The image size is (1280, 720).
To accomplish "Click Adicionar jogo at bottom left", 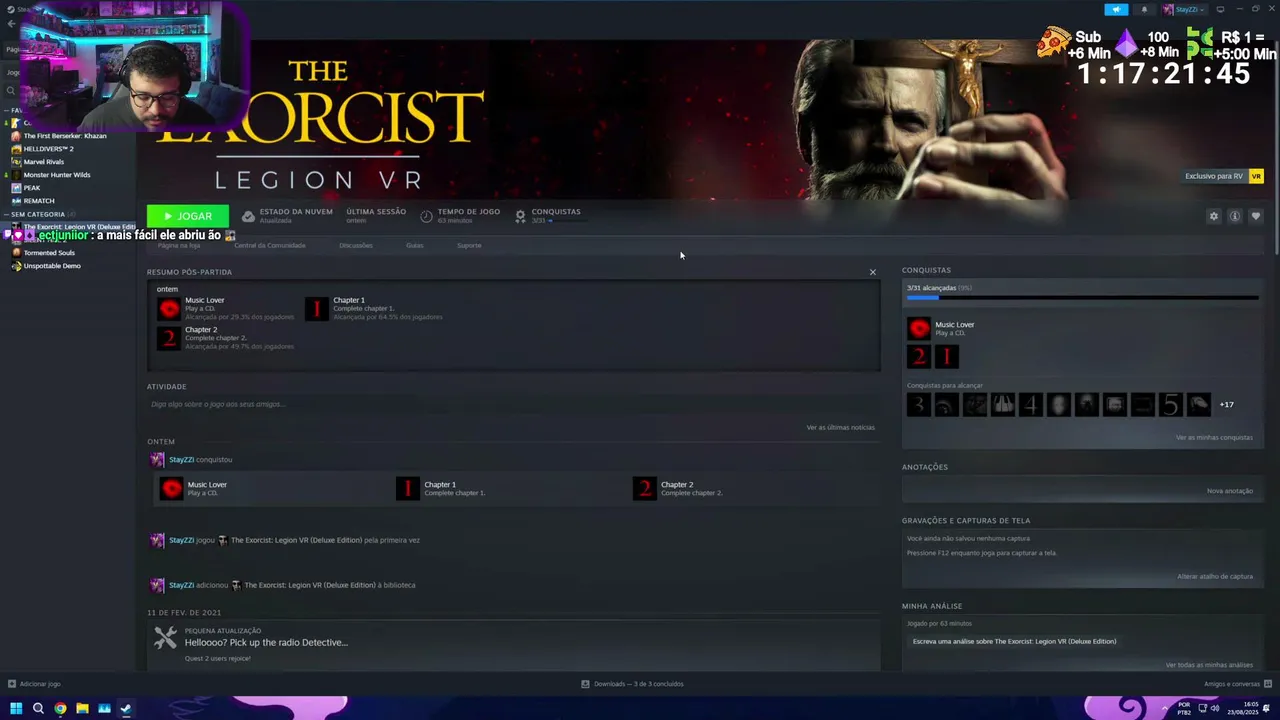I will click(34, 684).
